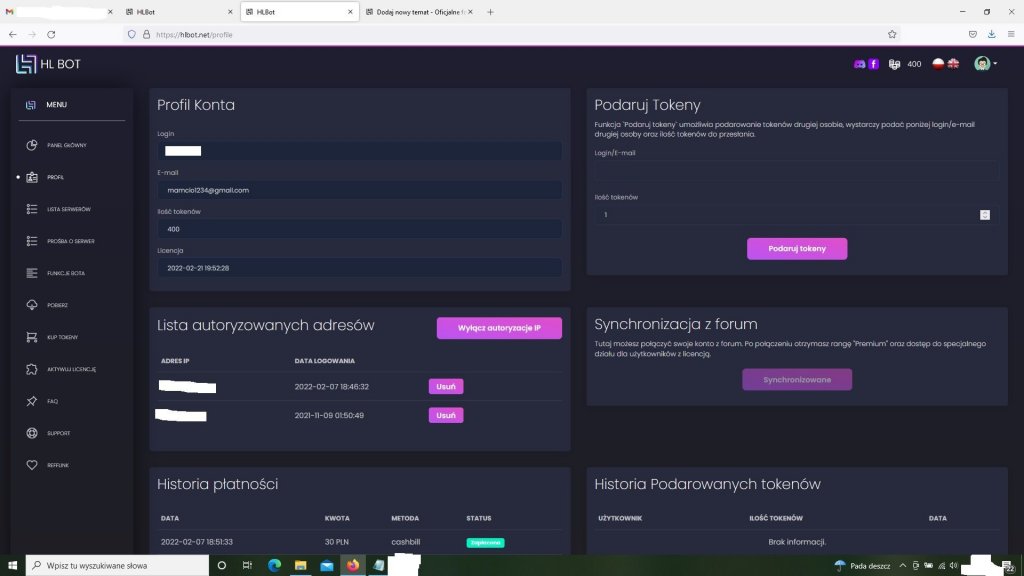Switch to the 'Dodaj nowy temat' tab
This screenshot has width=1024, height=576.
click(418, 12)
